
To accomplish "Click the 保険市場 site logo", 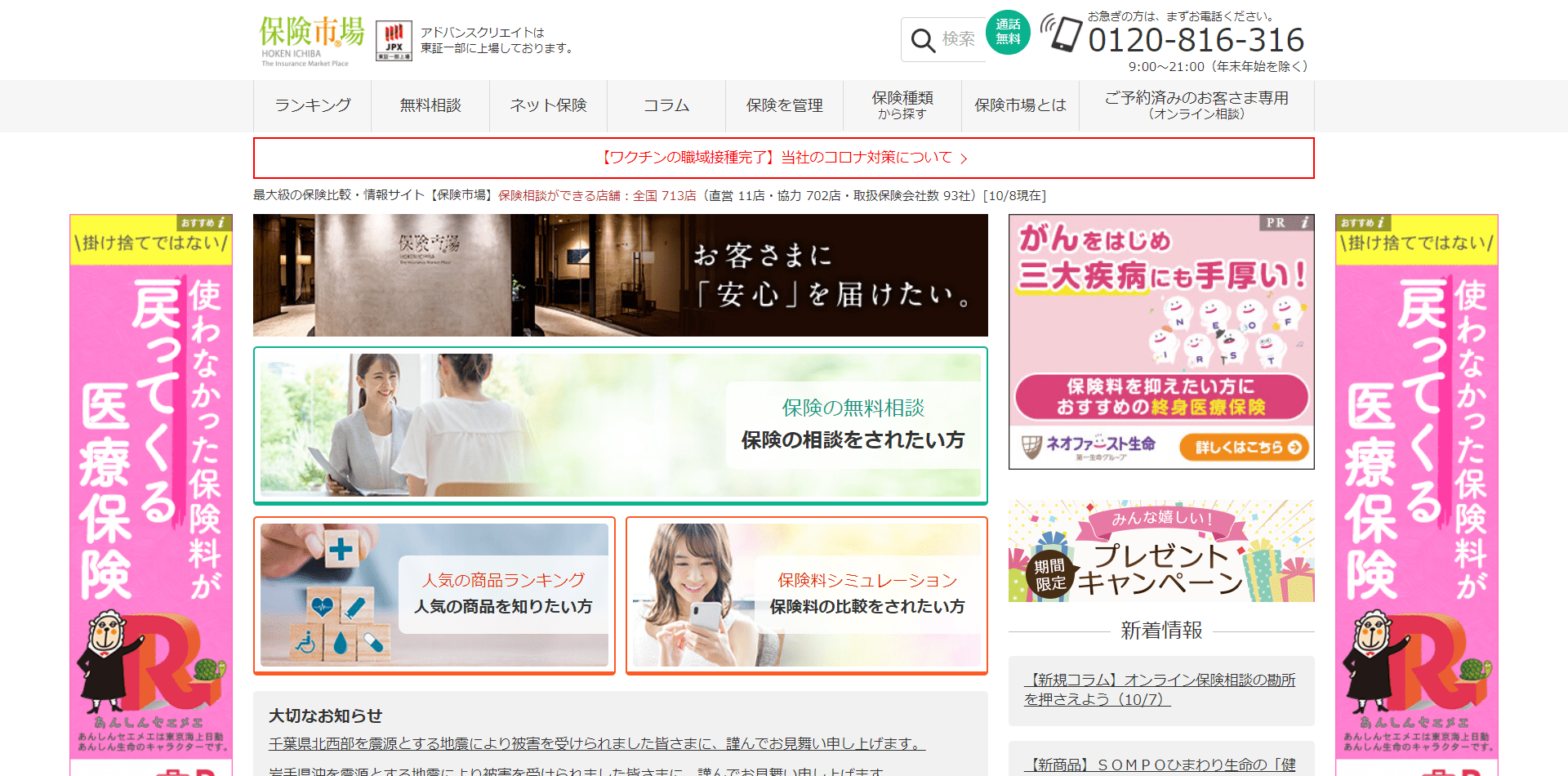I will (x=312, y=40).
